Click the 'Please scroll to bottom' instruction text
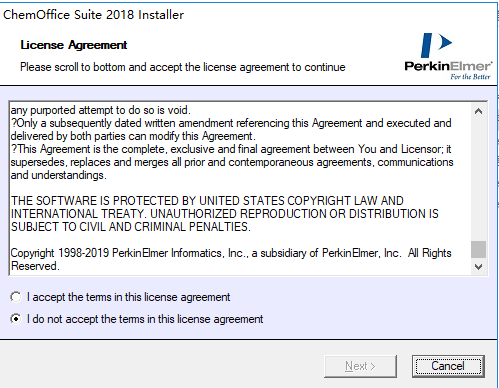This screenshot has width=499, height=388. pos(183,67)
